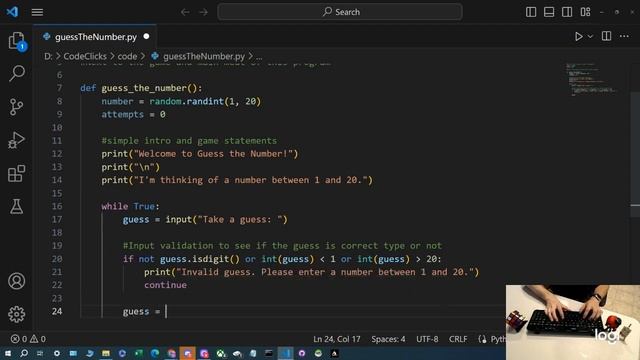This screenshot has height=360, width=640.
Task: Click the "def guess_the_number():" line
Action: coord(141,88)
